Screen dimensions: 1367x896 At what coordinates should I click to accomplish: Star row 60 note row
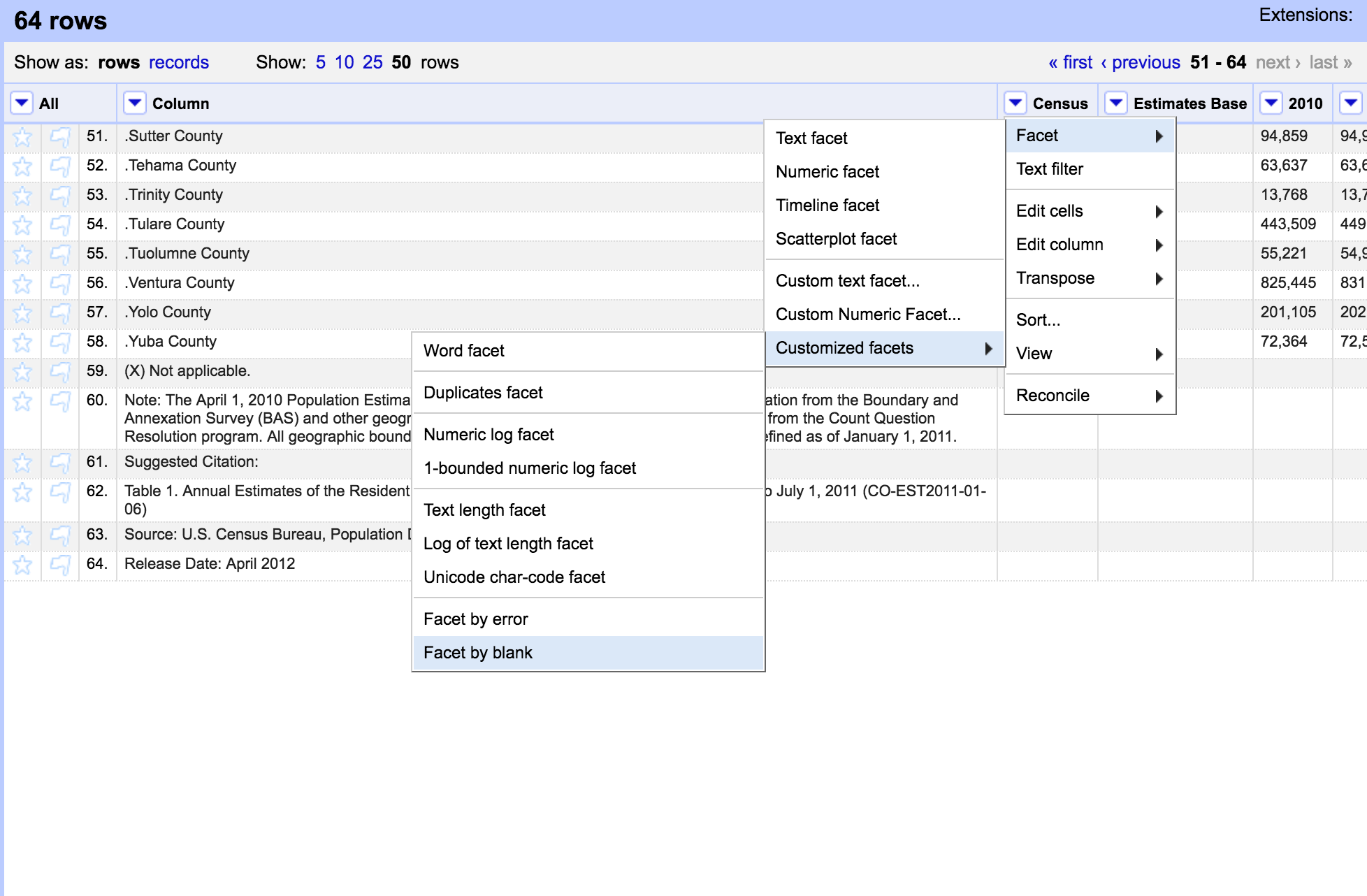pyautogui.click(x=22, y=401)
